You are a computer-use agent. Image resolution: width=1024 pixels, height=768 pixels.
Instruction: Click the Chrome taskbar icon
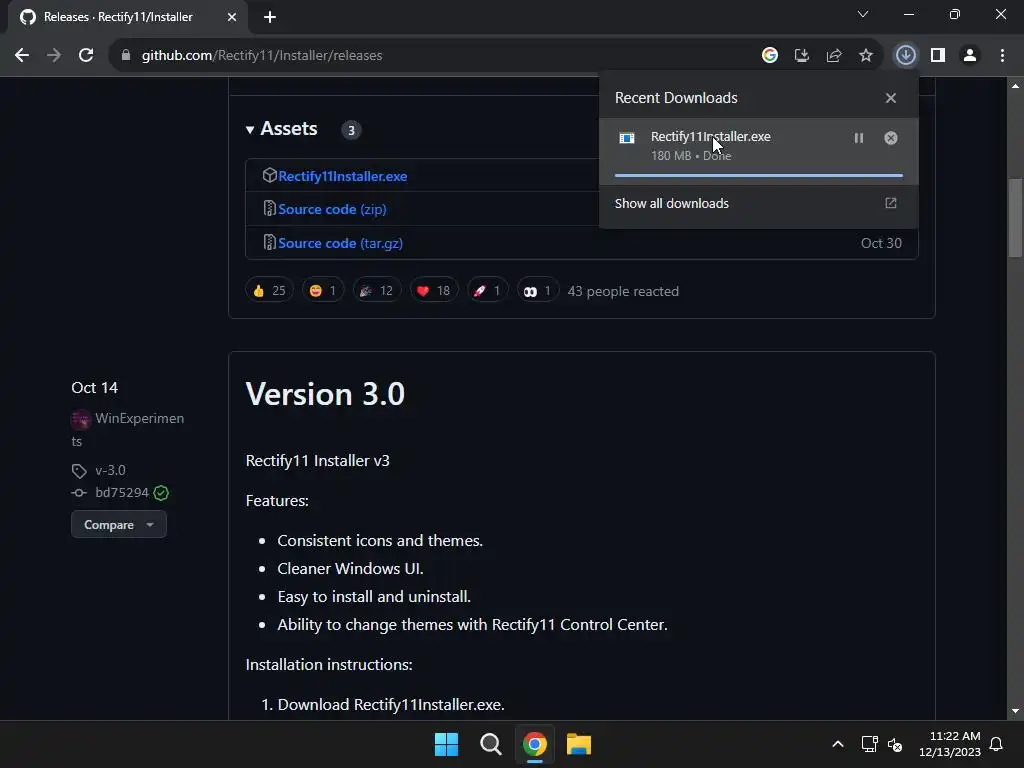point(535,744)
